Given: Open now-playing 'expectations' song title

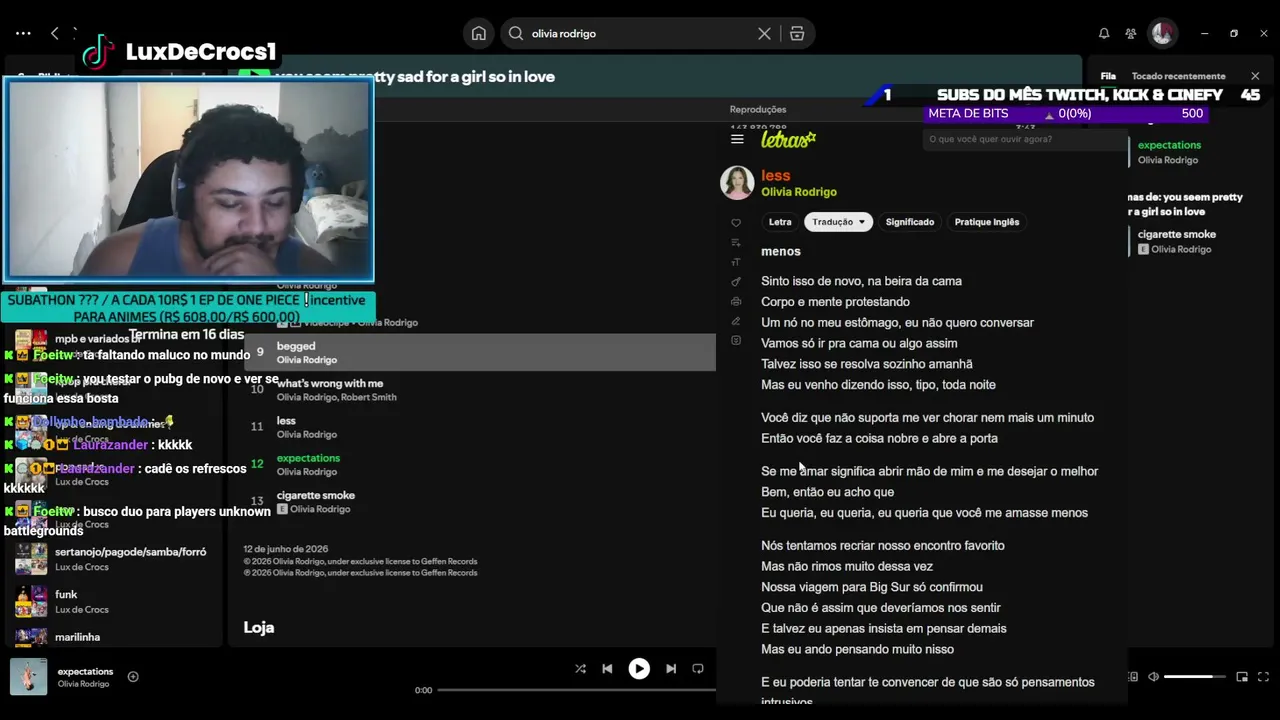Looking at the screenshot, I should (x=85, y=671).
